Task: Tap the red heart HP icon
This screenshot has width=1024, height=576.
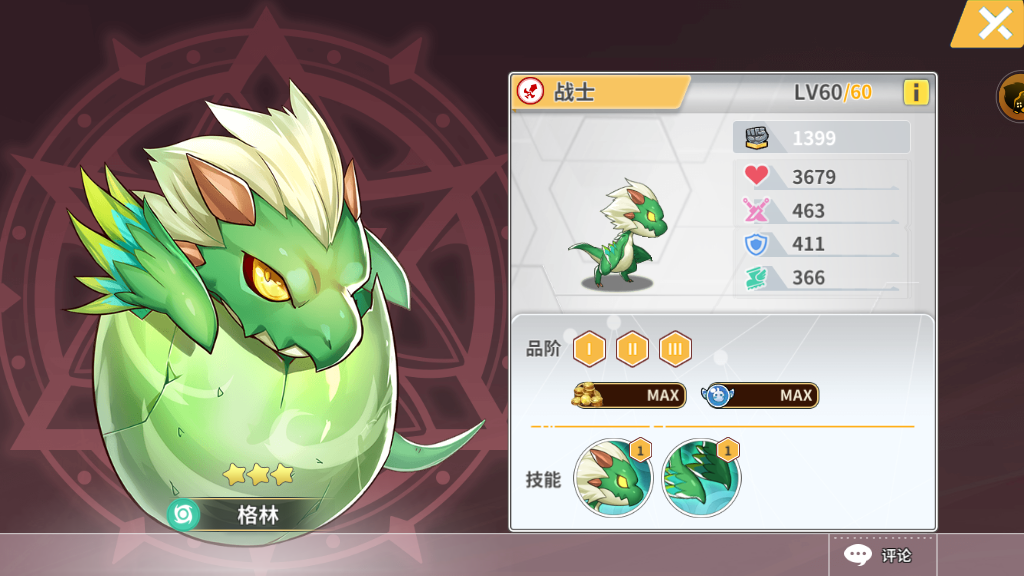Action: [x=756, y=175]
